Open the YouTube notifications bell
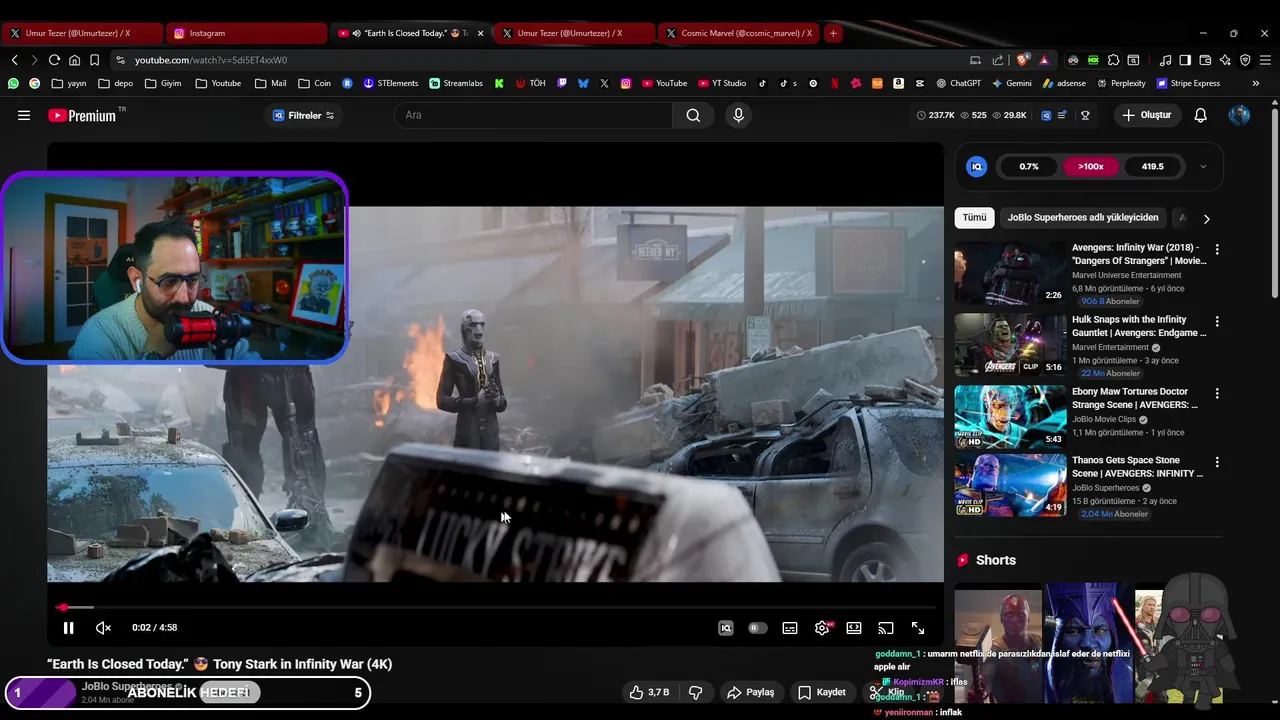Viewport: 1280px width, 720px height. pyautogui.click(x=1201, y=115)
